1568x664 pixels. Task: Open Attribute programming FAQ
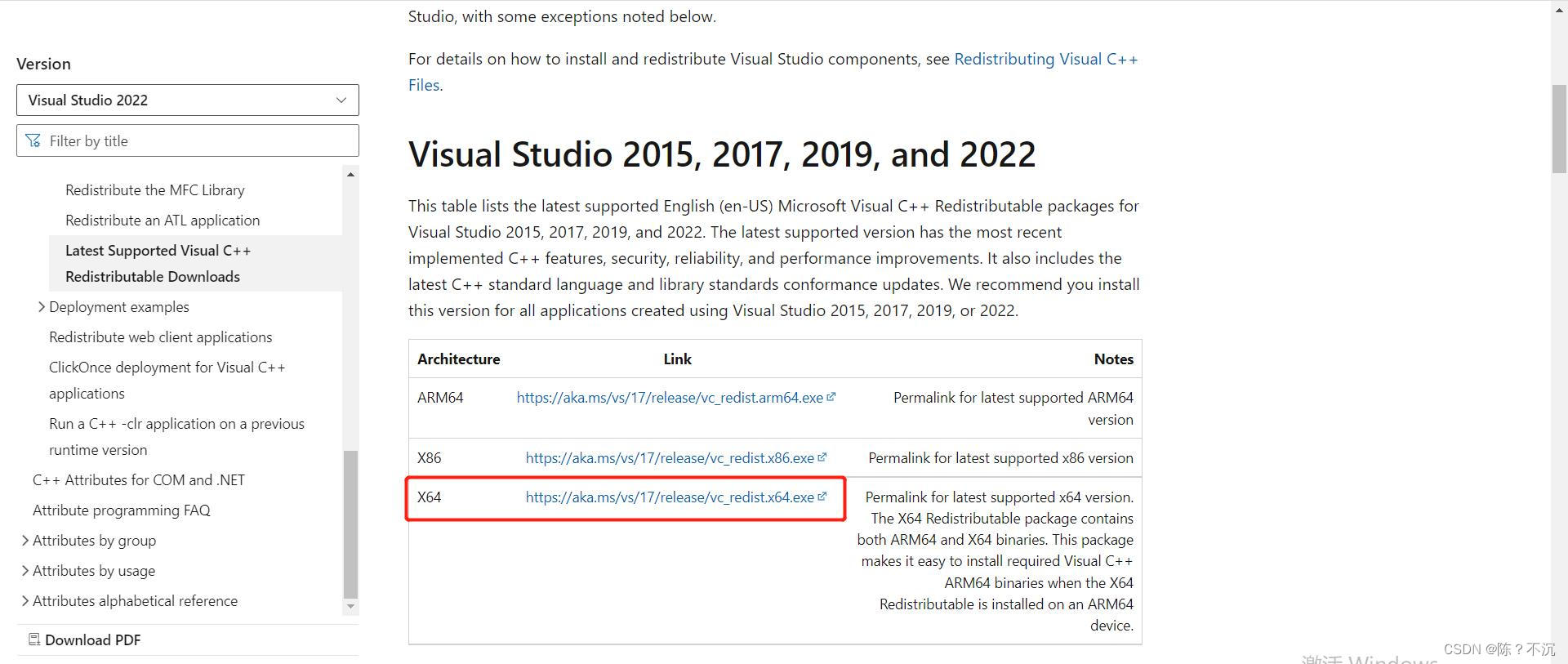[122, 510]
